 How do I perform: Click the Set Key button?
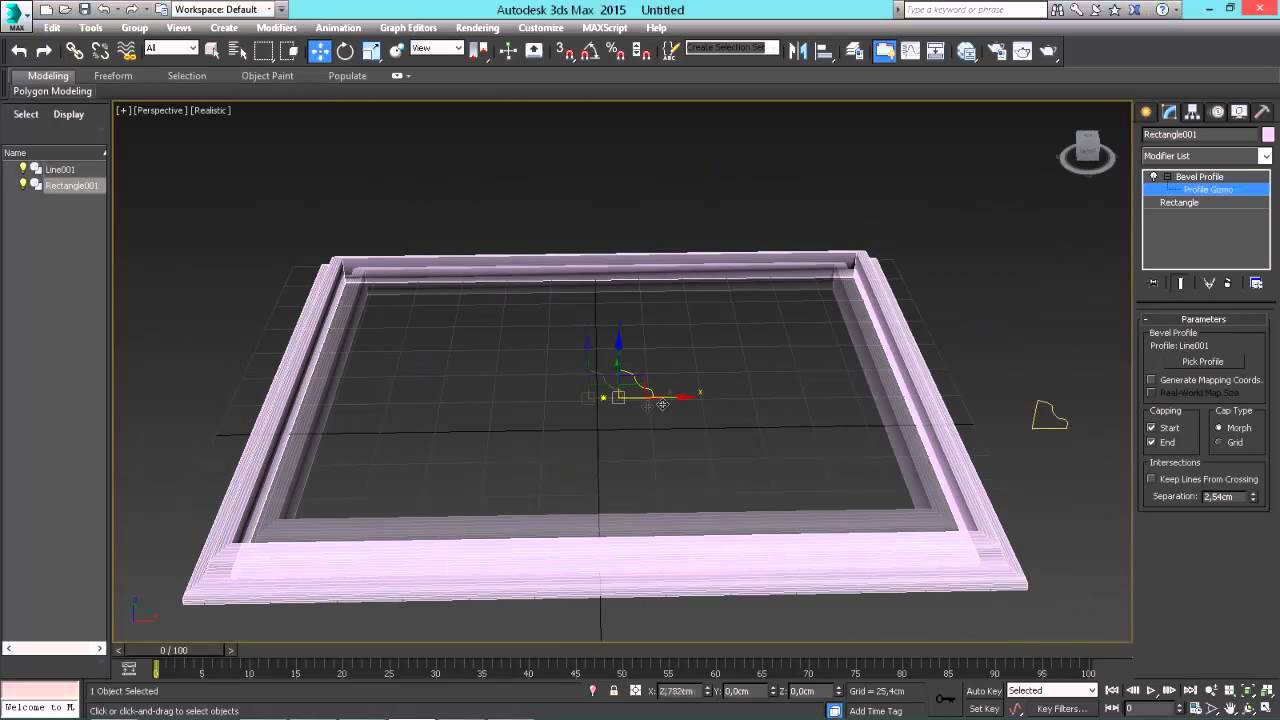(984, 709)
